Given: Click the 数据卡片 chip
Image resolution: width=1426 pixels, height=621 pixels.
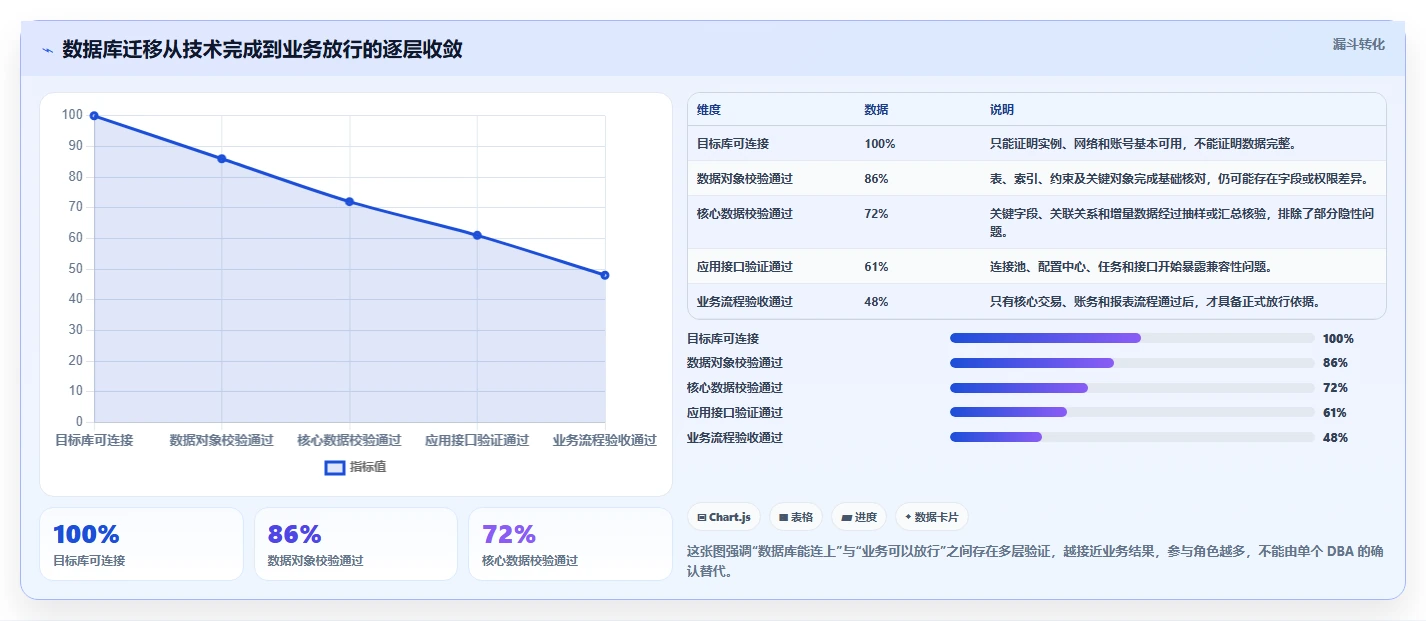Looking at the screenshot, I should pos(932,517).
